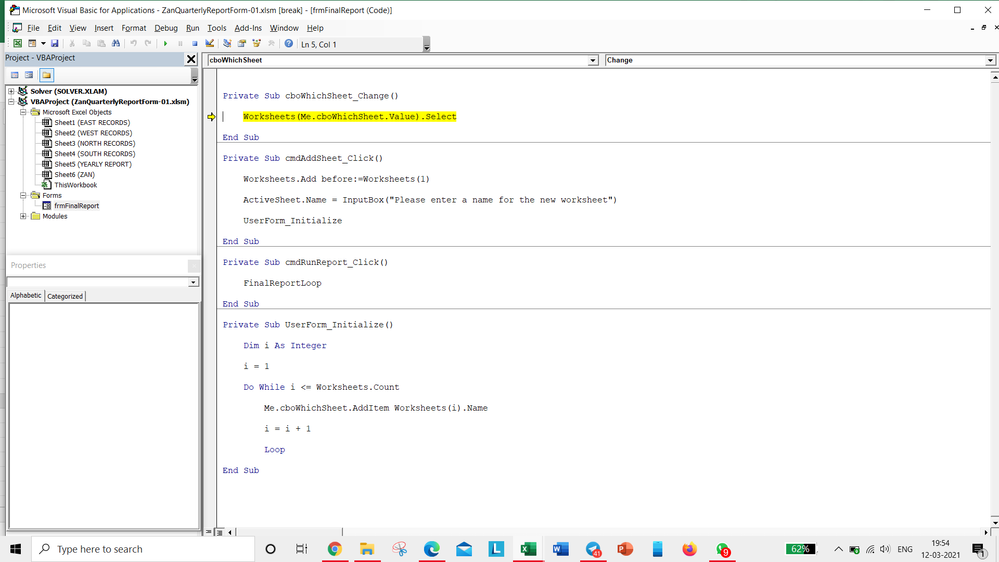999x562 pixels.
Task: Open the Tools menu
Action: point(217,28)
